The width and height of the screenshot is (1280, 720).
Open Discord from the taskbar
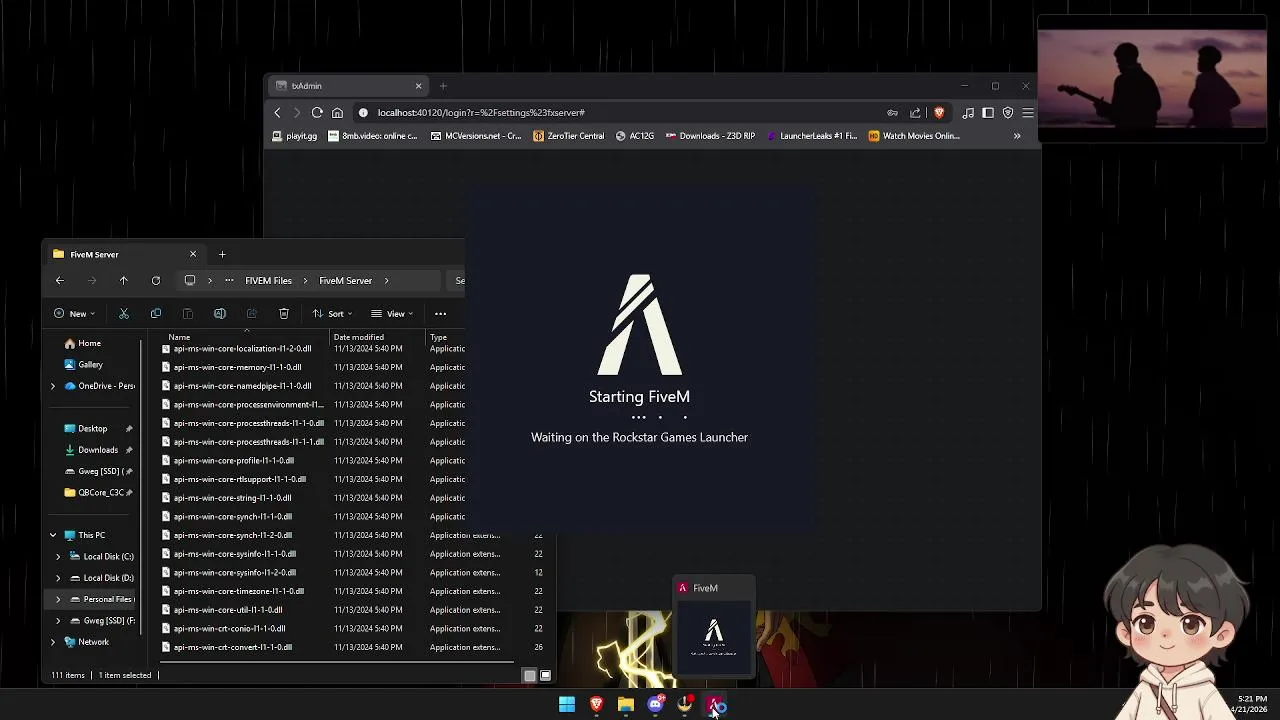click(x=656, y=705)
